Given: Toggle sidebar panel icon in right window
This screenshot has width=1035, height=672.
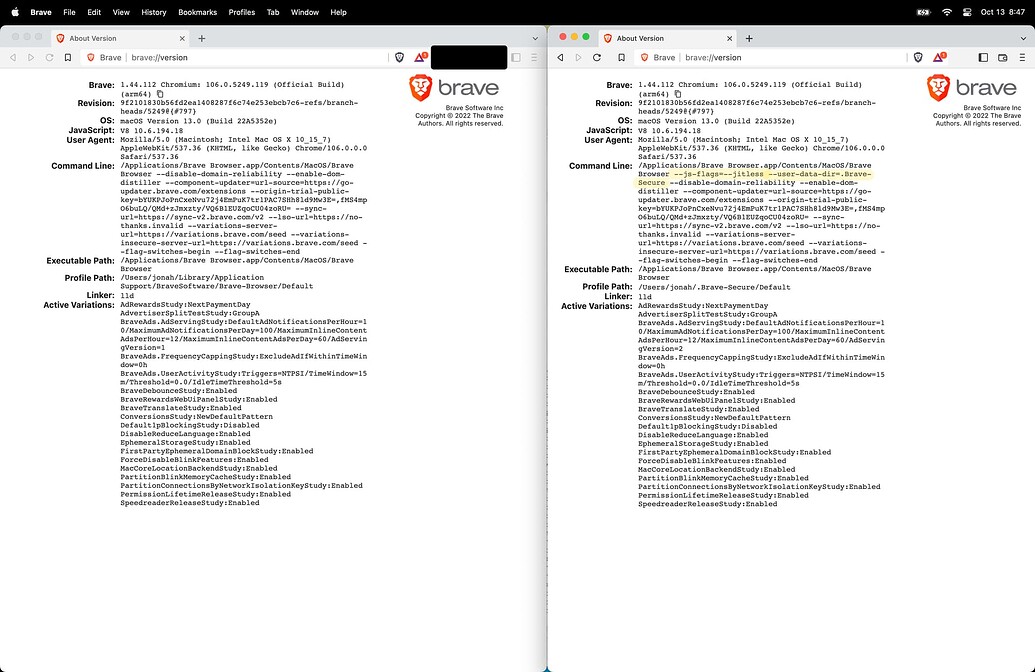Looking at the screenshot, I should pyautogui.click(x=983, y=57).
